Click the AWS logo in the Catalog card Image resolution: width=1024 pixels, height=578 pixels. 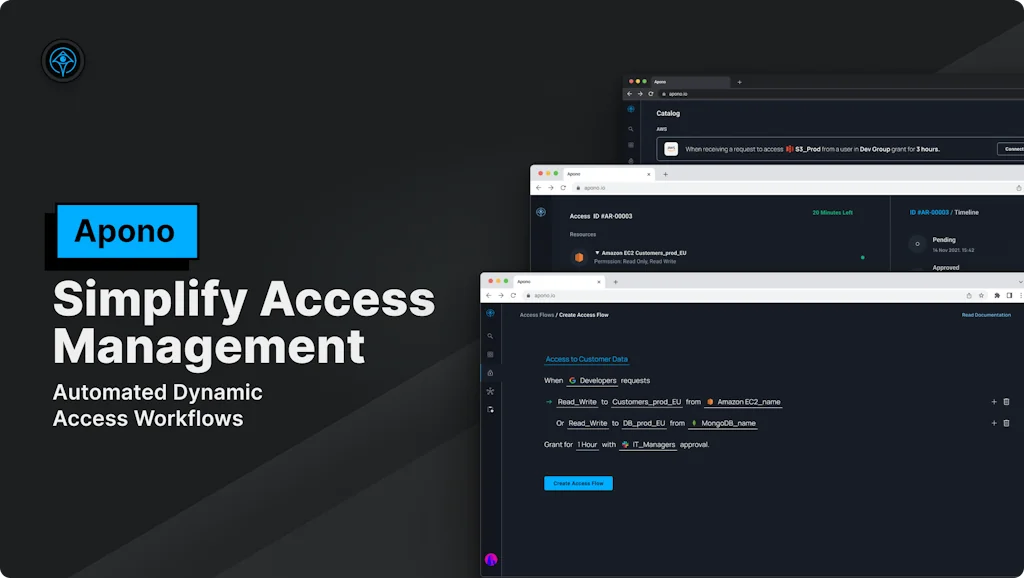point(671,149)
